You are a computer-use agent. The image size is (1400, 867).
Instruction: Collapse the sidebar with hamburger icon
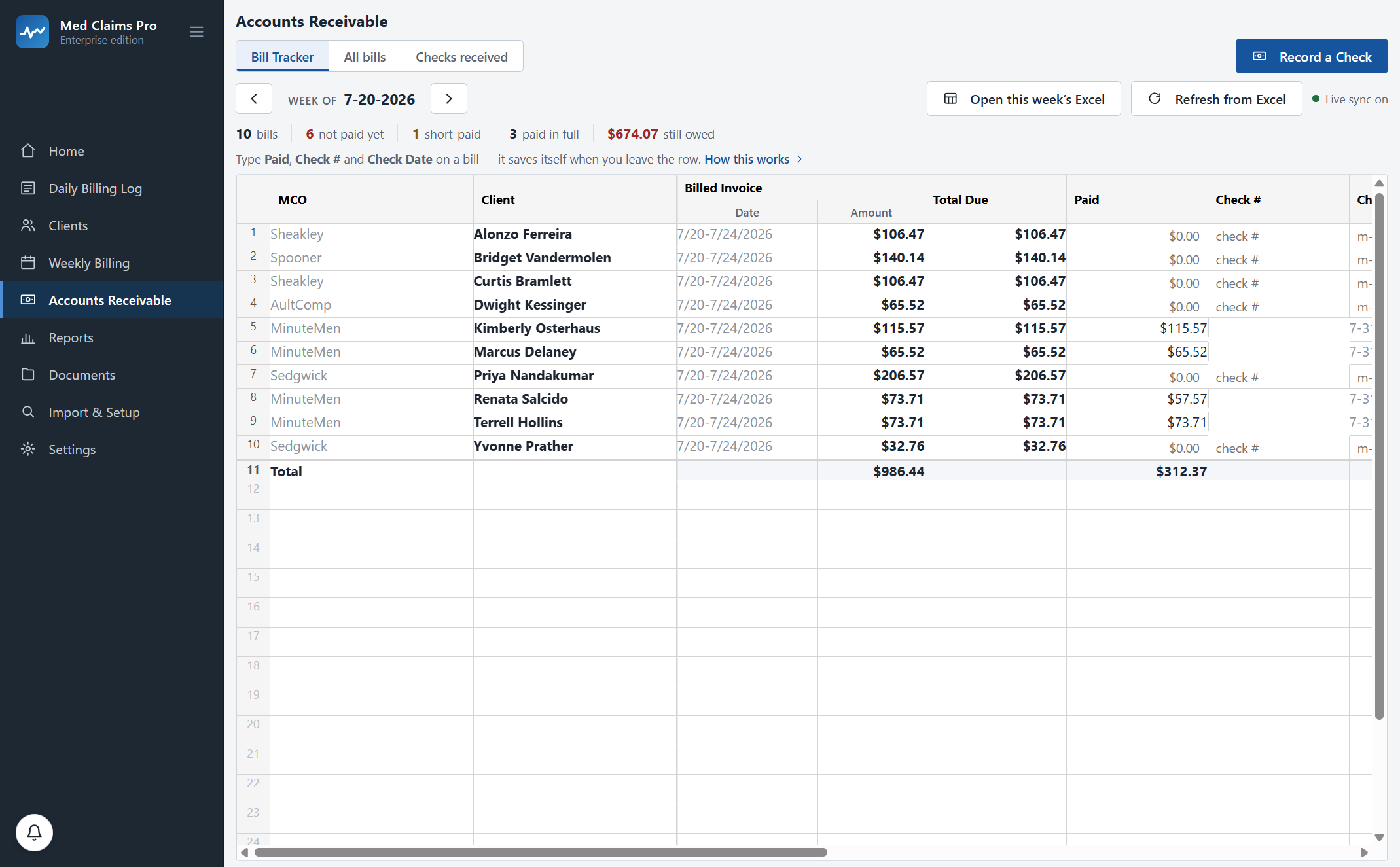tap(196, 32)
